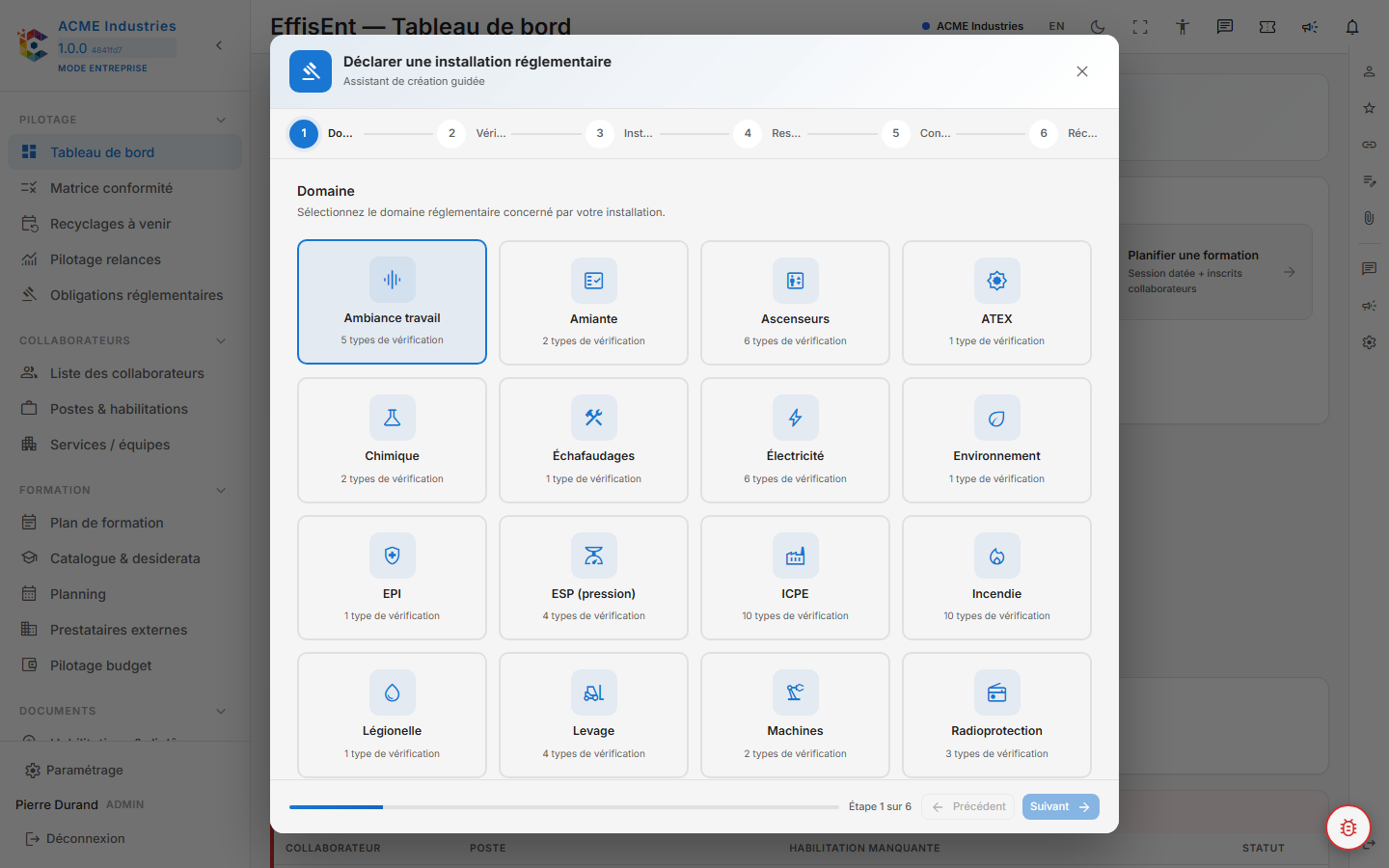The image size is (1389, 868).
Task: Open the Planifier une formation card
Action: (x=1215, y=272)
